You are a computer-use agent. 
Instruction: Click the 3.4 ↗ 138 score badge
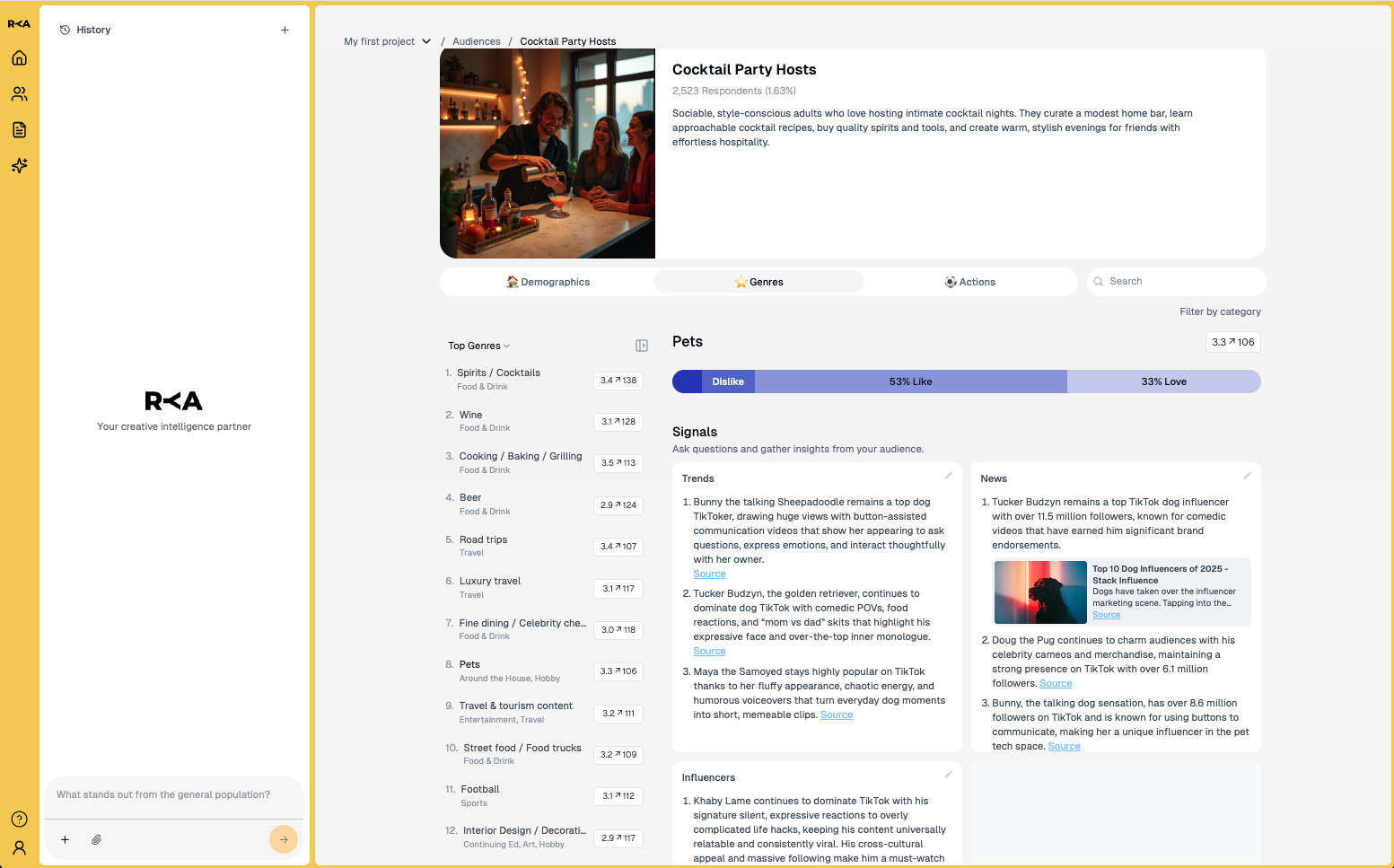coord(618,380)
